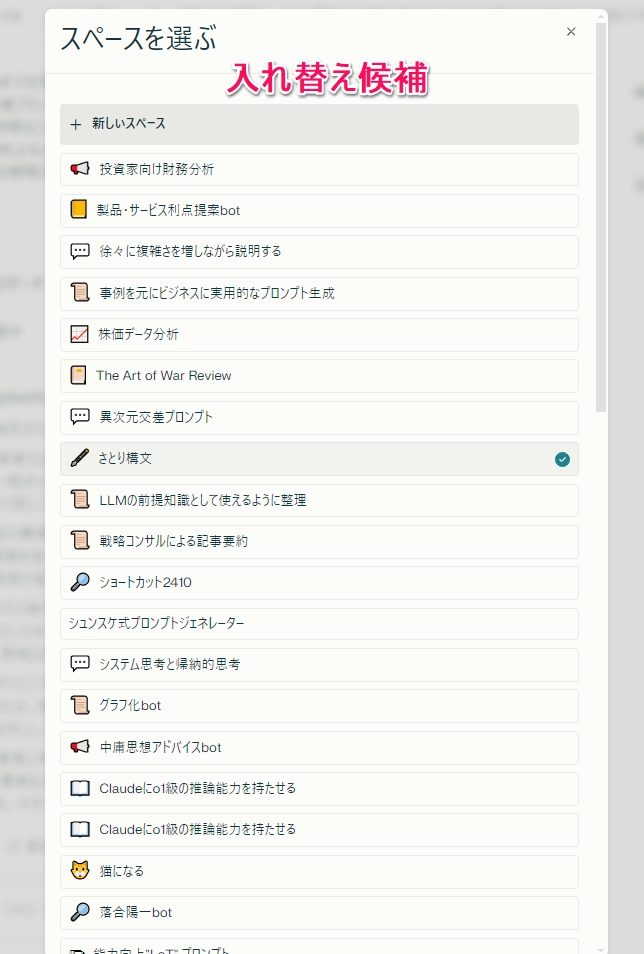Click the orange notebook icon beside 製品・サービス利点提案bot
The image size is (644, 954).
click(79, 210)
